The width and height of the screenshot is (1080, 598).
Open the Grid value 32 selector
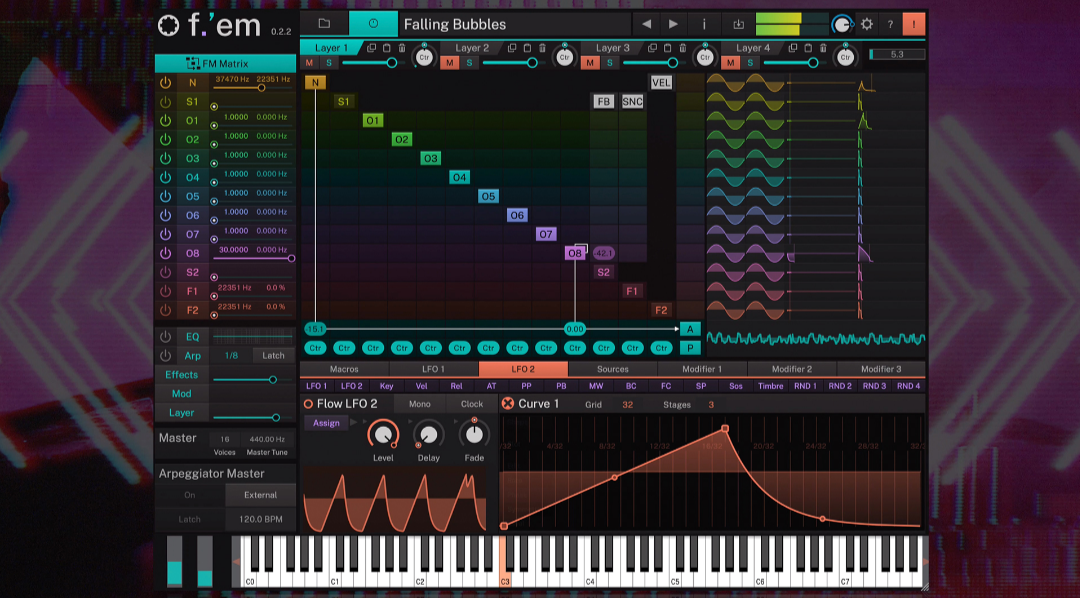coord(627,404)
